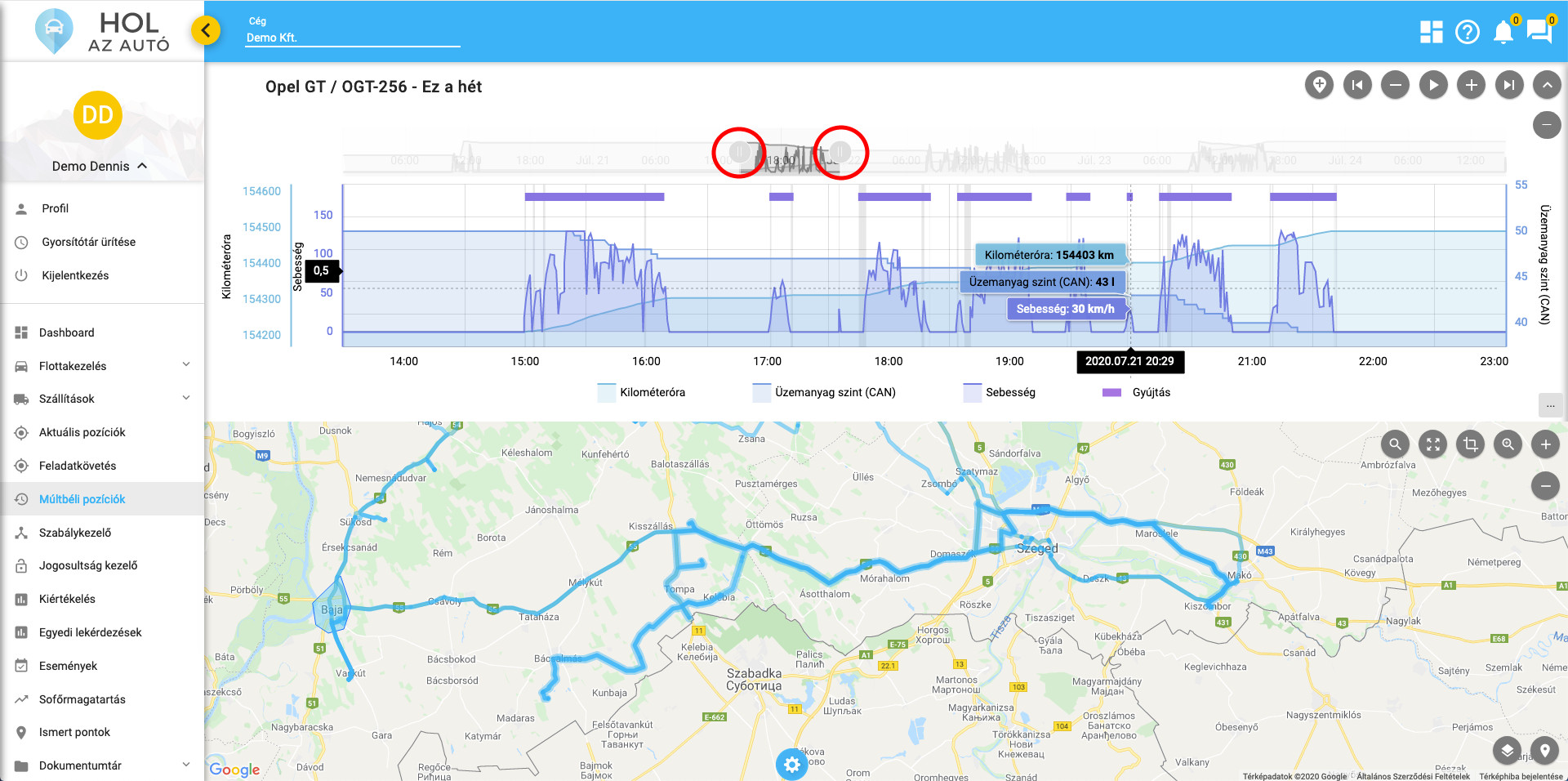1568x781 pixels.
Task: Open the notifications bell
Action: tap(1503, 32)
